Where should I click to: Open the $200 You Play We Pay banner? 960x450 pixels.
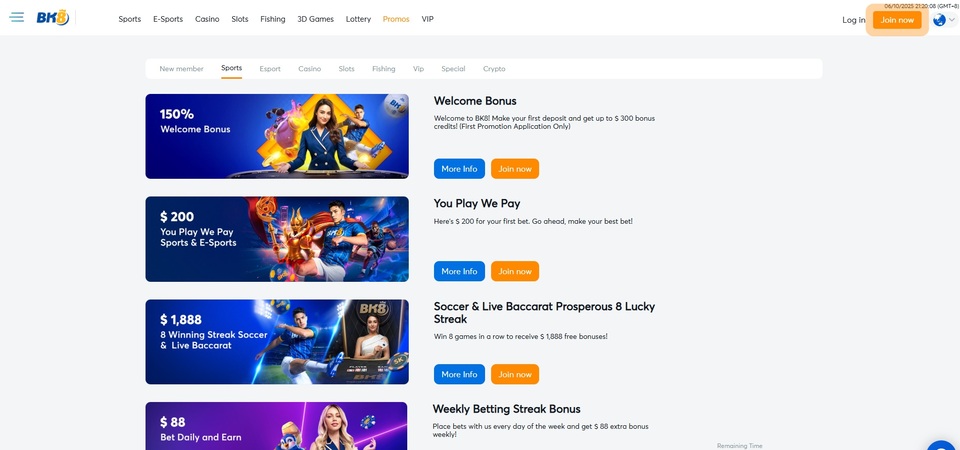tap(277, 239)
